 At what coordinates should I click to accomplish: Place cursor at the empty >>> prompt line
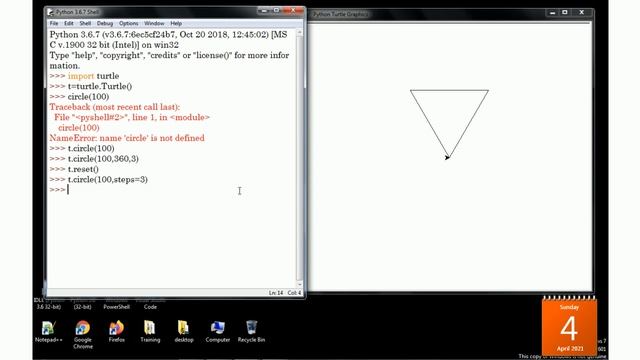tap(68, 190)
